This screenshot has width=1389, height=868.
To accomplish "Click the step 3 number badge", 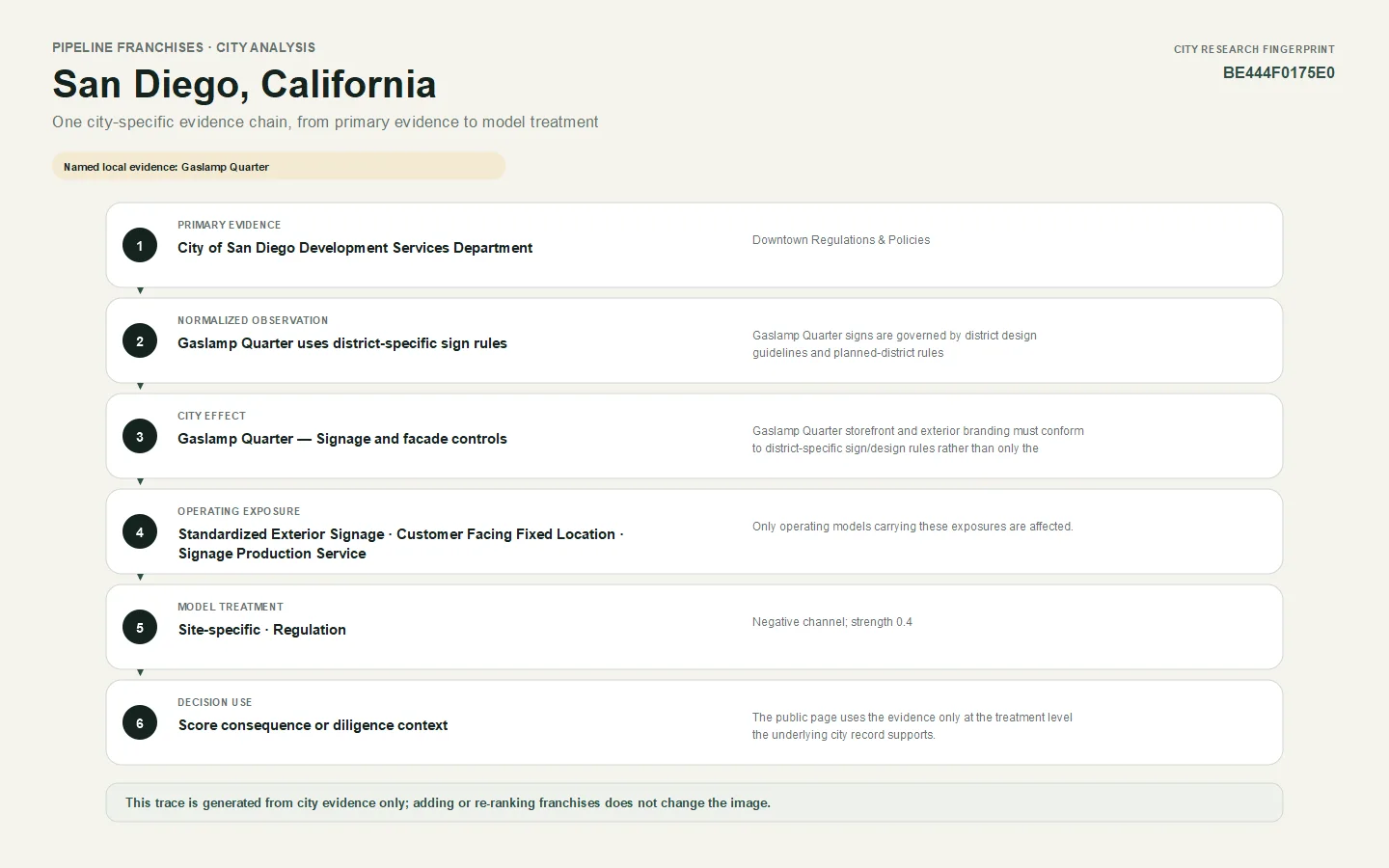I will [x=140, y=436].
